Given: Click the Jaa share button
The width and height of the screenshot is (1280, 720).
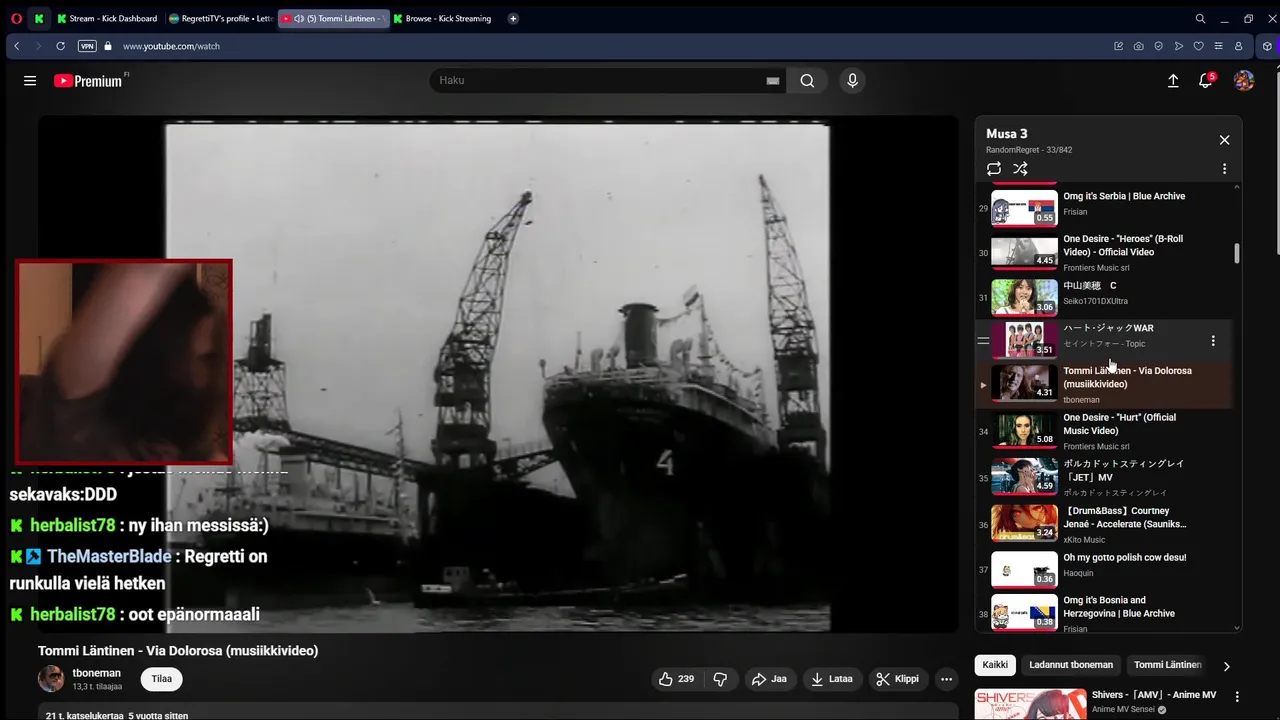Looking at the screenshot, I should click(x=769, y=679).
